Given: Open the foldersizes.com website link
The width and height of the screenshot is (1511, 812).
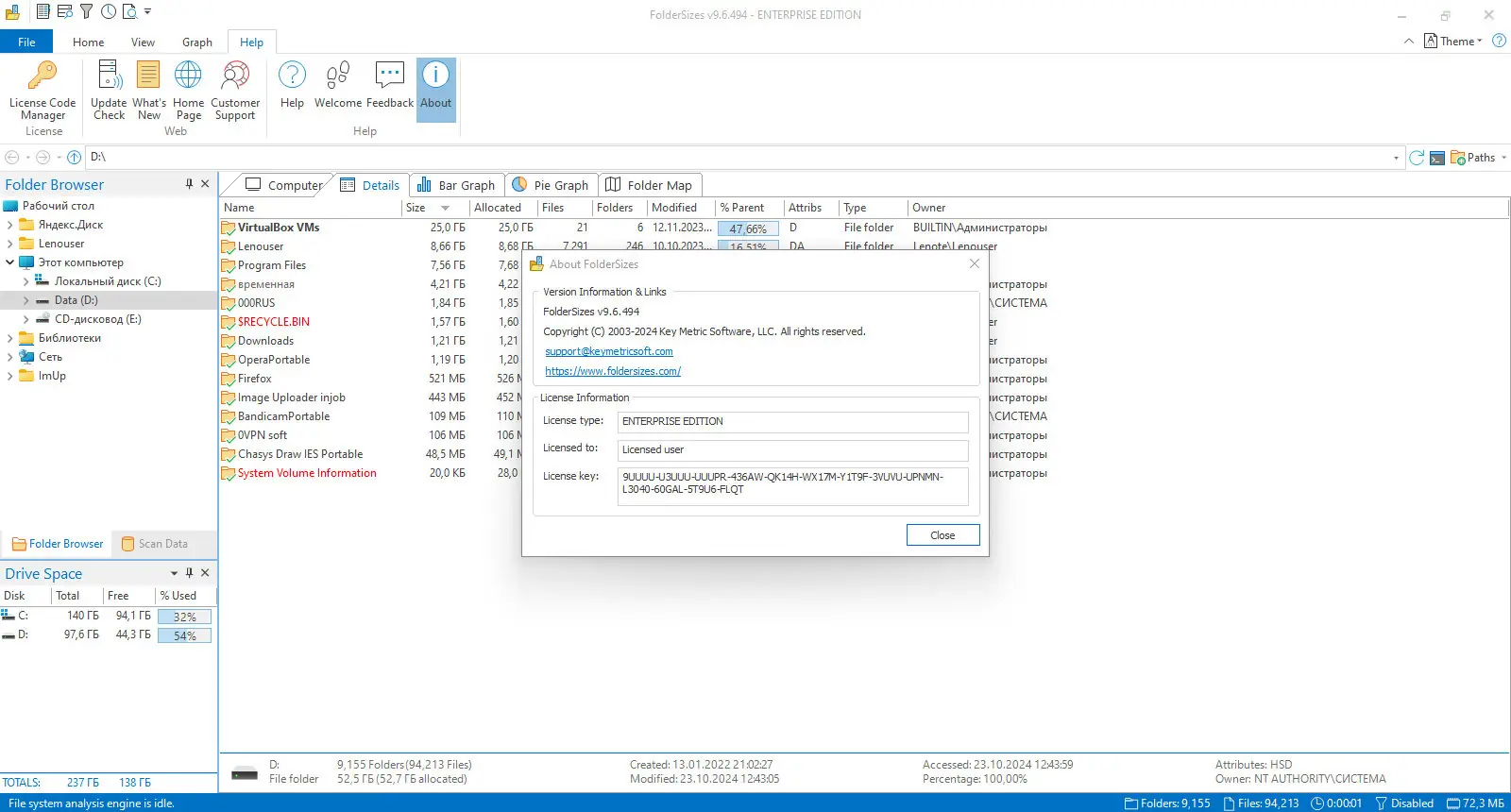Looking at the screenshot, I should click(x=613, y=371).
